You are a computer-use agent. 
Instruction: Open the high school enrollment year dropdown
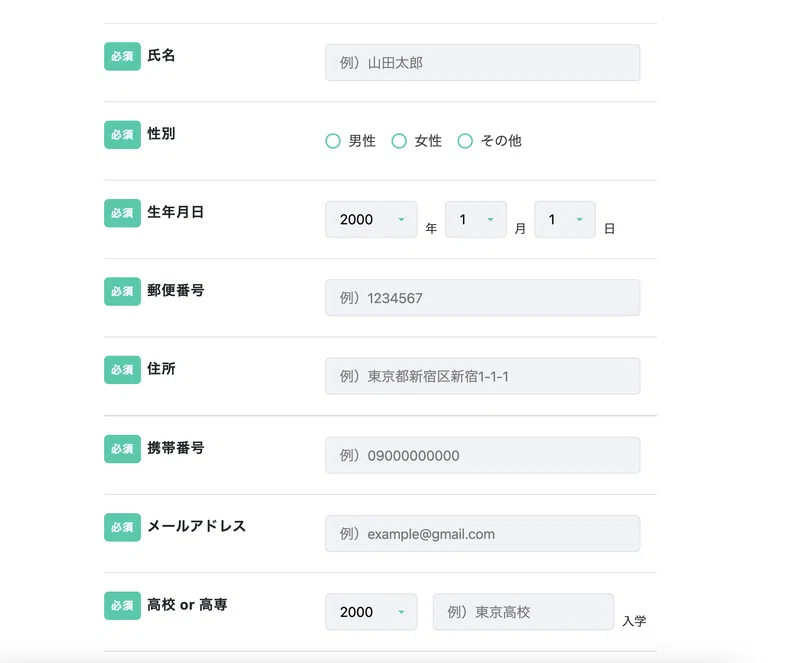(x=371, y=612)
